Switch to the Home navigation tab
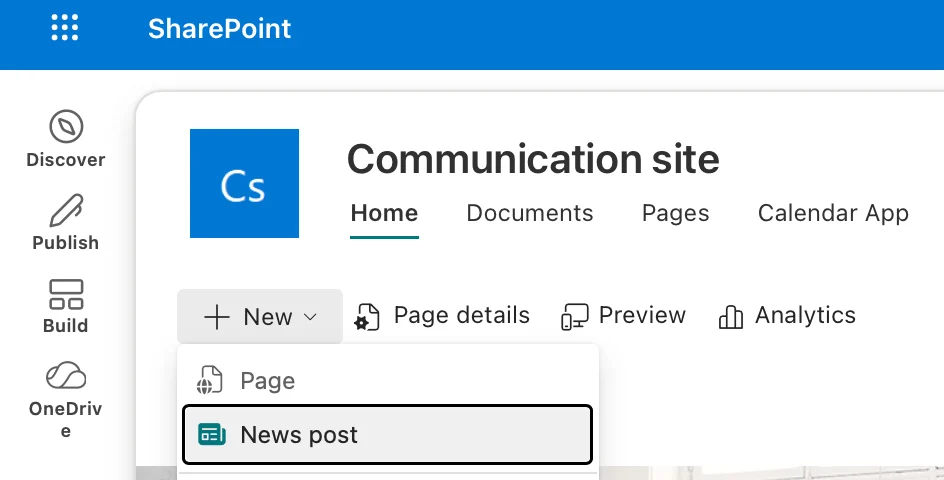Screen dimensions: 944x480 (x=384, y=213)
